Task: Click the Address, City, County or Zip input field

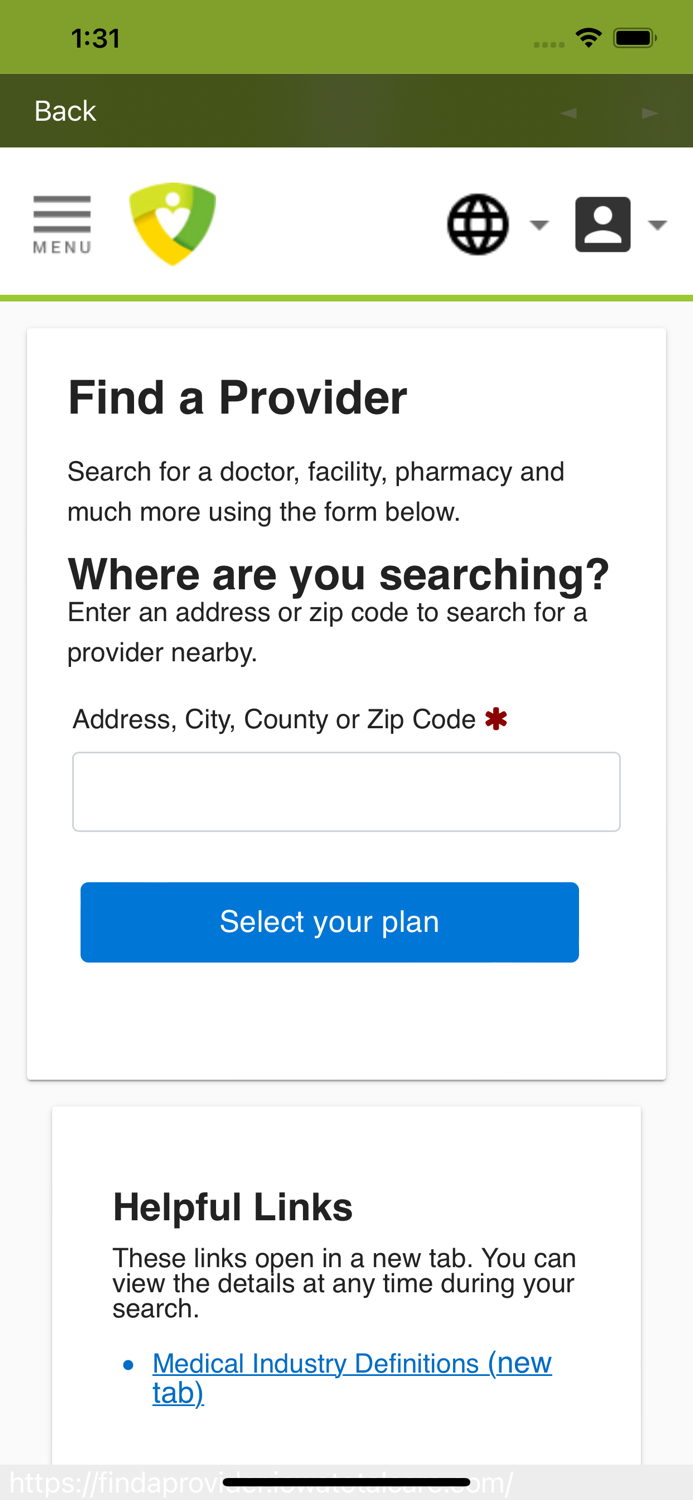Action: [x=346, y=791]
